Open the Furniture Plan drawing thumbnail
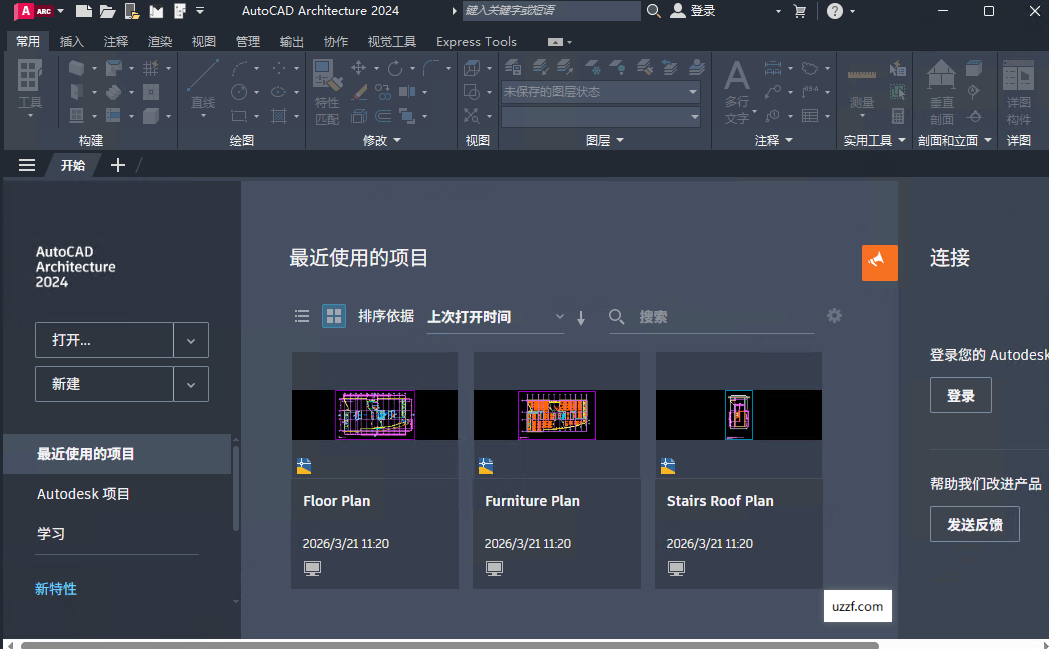Screen dimensions: 1049x649 tap(556, 414)
